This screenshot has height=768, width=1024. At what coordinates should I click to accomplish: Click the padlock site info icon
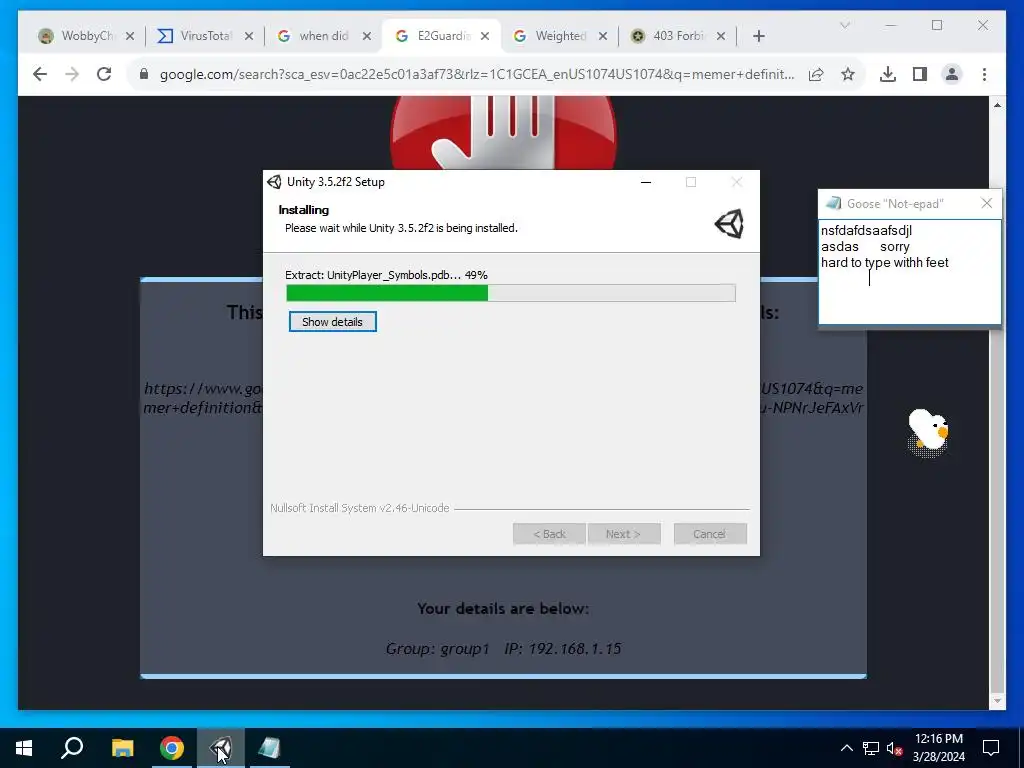144,74
